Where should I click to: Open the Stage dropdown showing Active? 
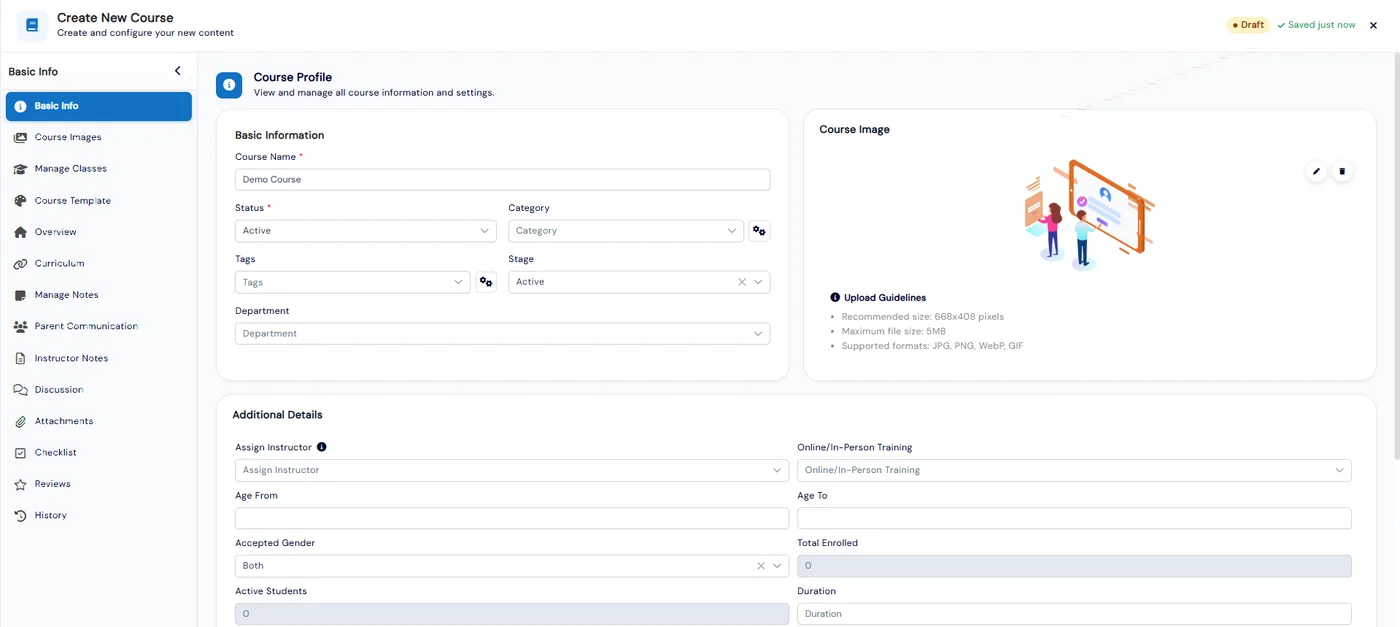[639, 282]
